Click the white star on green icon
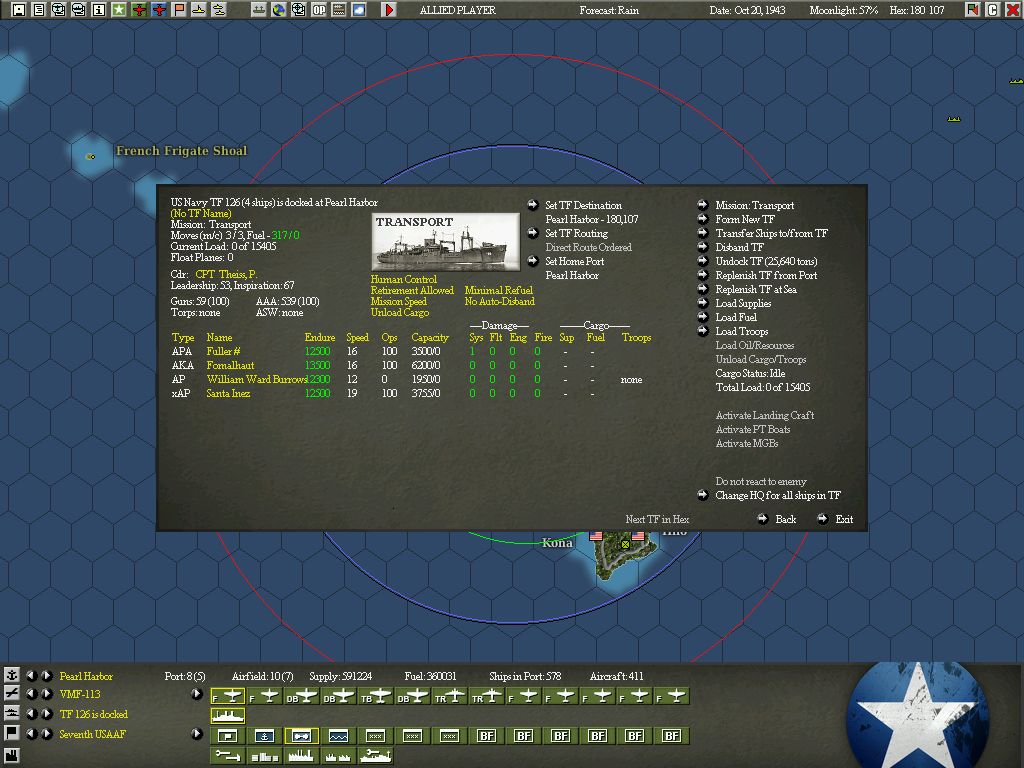This screenshot has height=768, width=1024. click(119, 10)
